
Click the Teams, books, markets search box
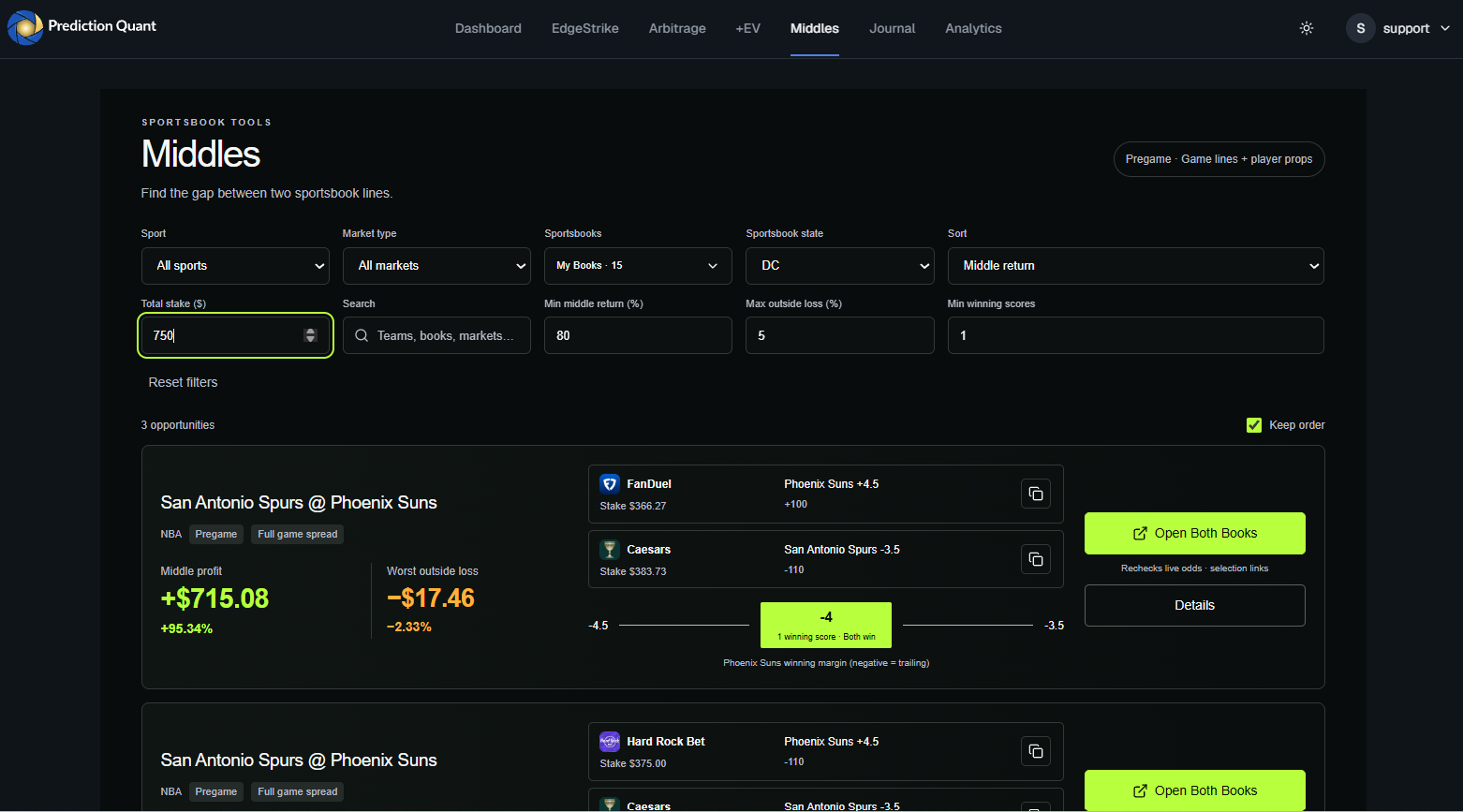[436, 335]
